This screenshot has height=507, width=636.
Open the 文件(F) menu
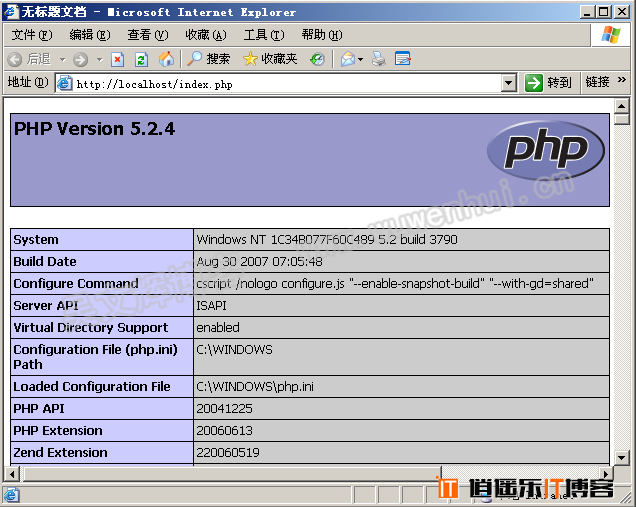click(x=32, y=35)
